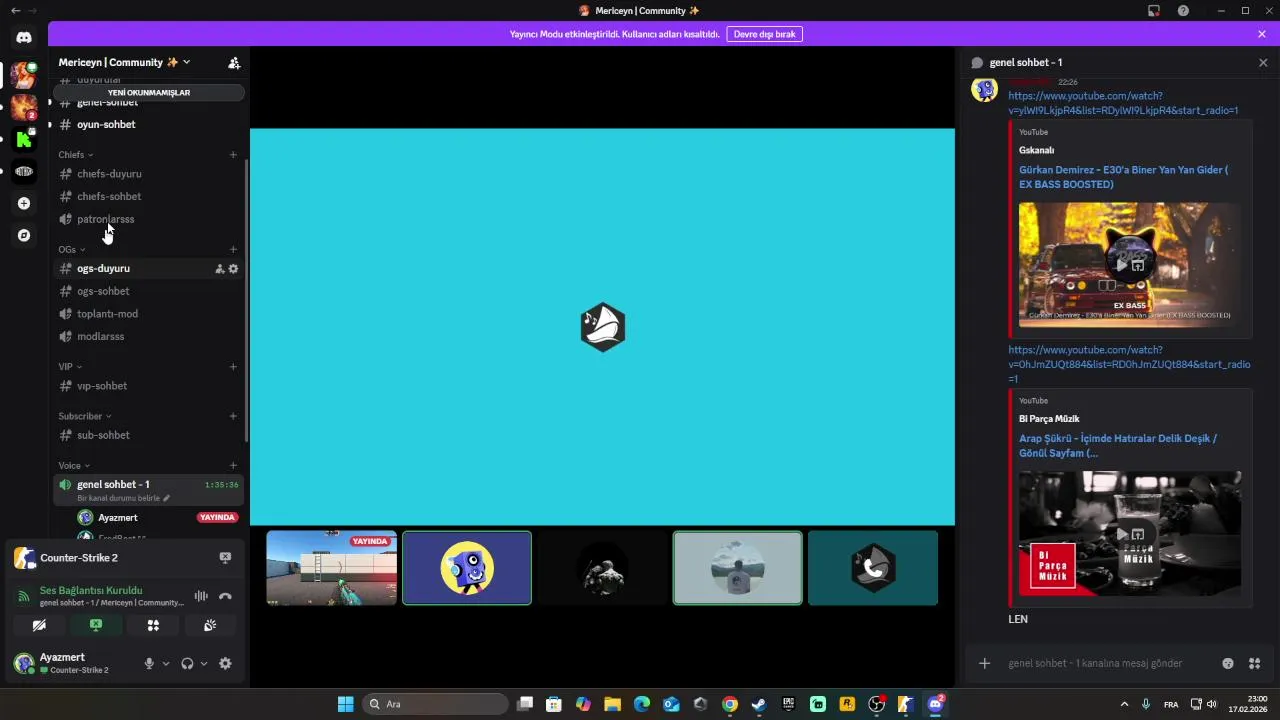Viewport: 1280px width, 720px height.
Task: Collapse the Subscriber category
Action: point(85,416)
